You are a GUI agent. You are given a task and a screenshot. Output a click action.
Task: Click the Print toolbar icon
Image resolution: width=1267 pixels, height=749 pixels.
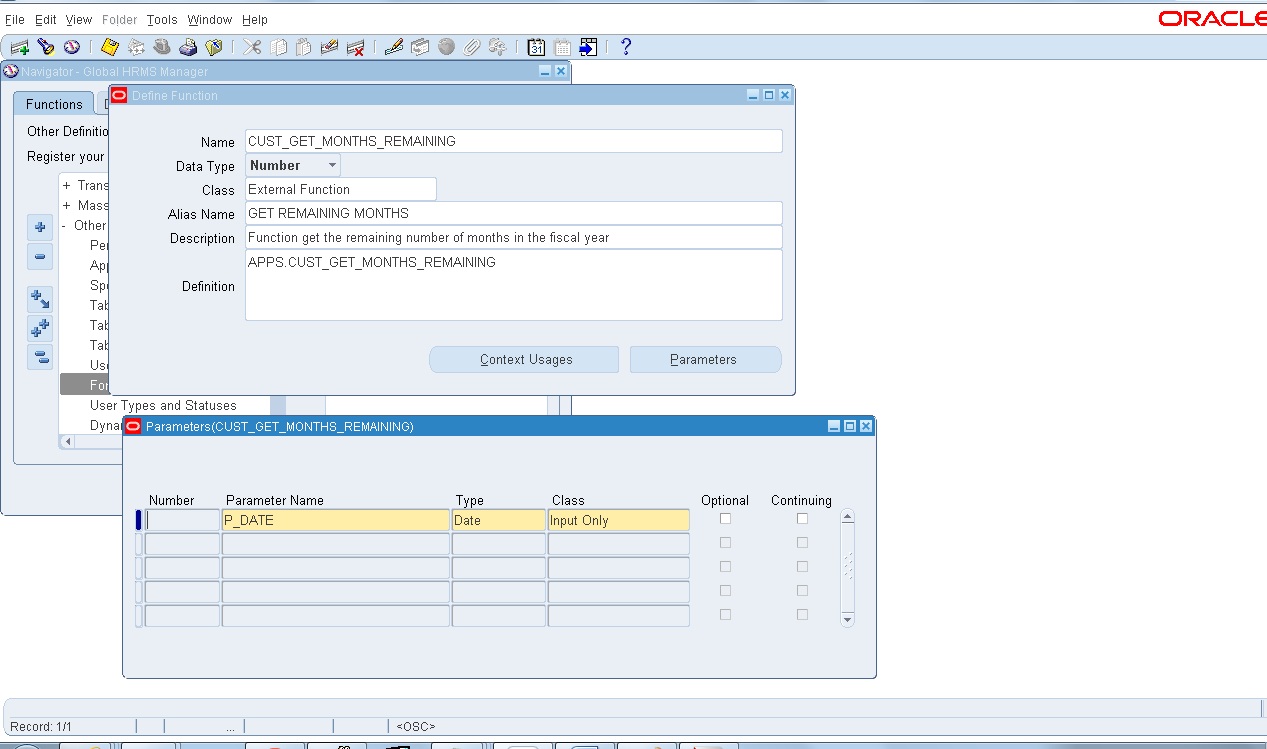tap(188, 47)
